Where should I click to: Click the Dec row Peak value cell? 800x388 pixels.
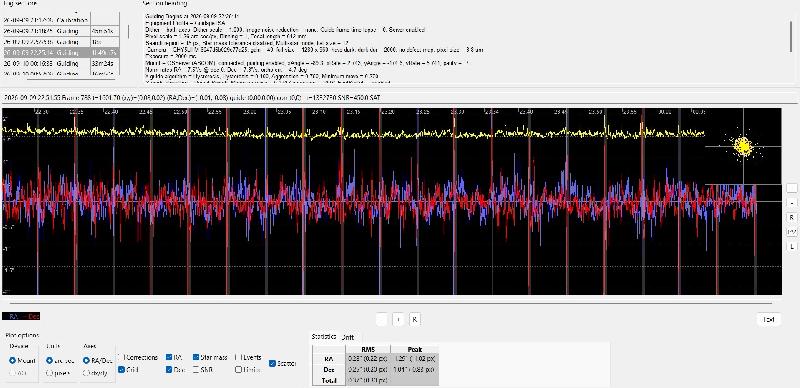point(414,369)
